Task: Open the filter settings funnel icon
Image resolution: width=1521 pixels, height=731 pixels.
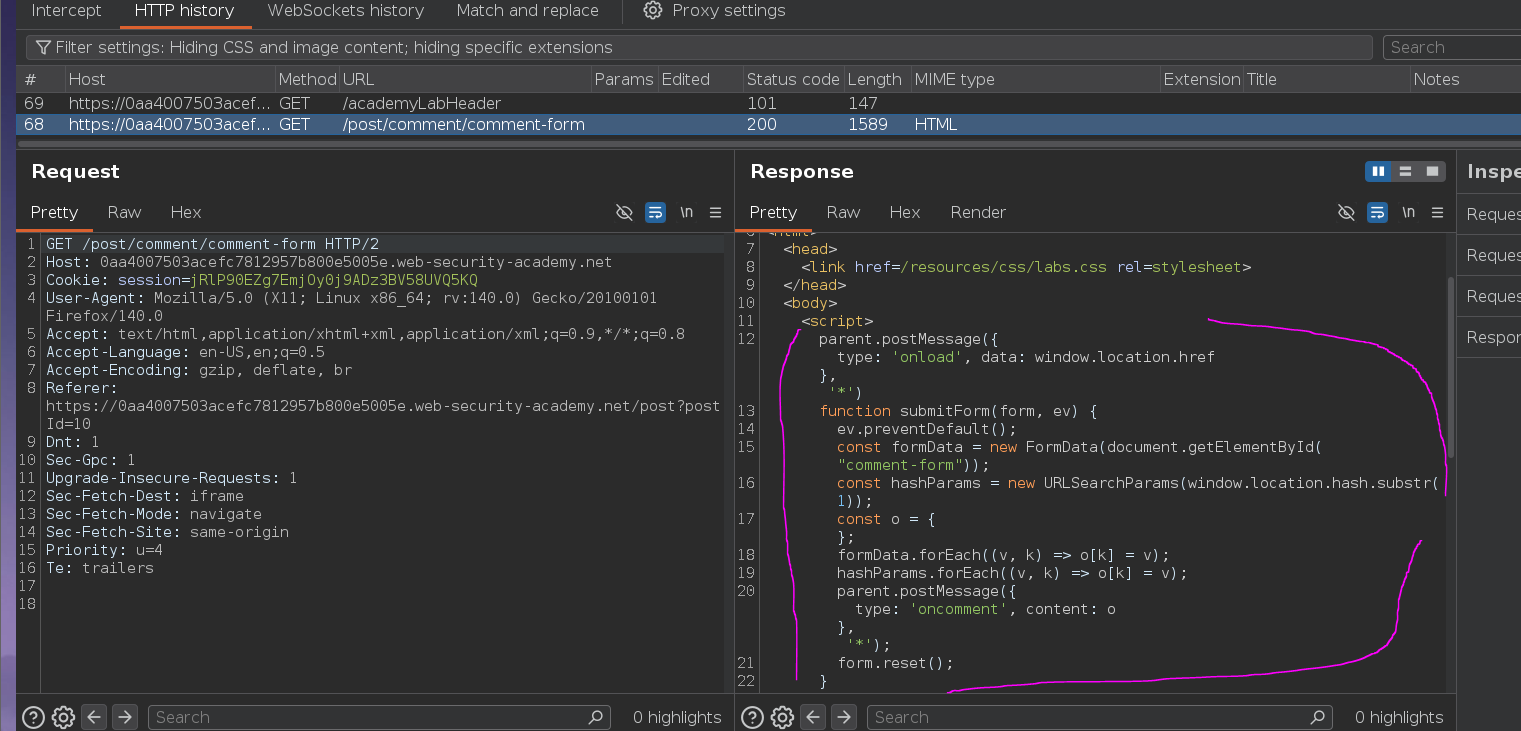Action: coord(43,47)
